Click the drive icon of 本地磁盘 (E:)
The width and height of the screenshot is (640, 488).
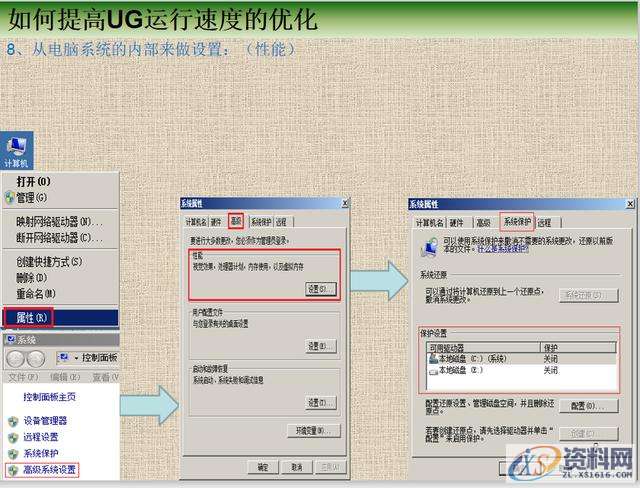(x=433, y=371)
